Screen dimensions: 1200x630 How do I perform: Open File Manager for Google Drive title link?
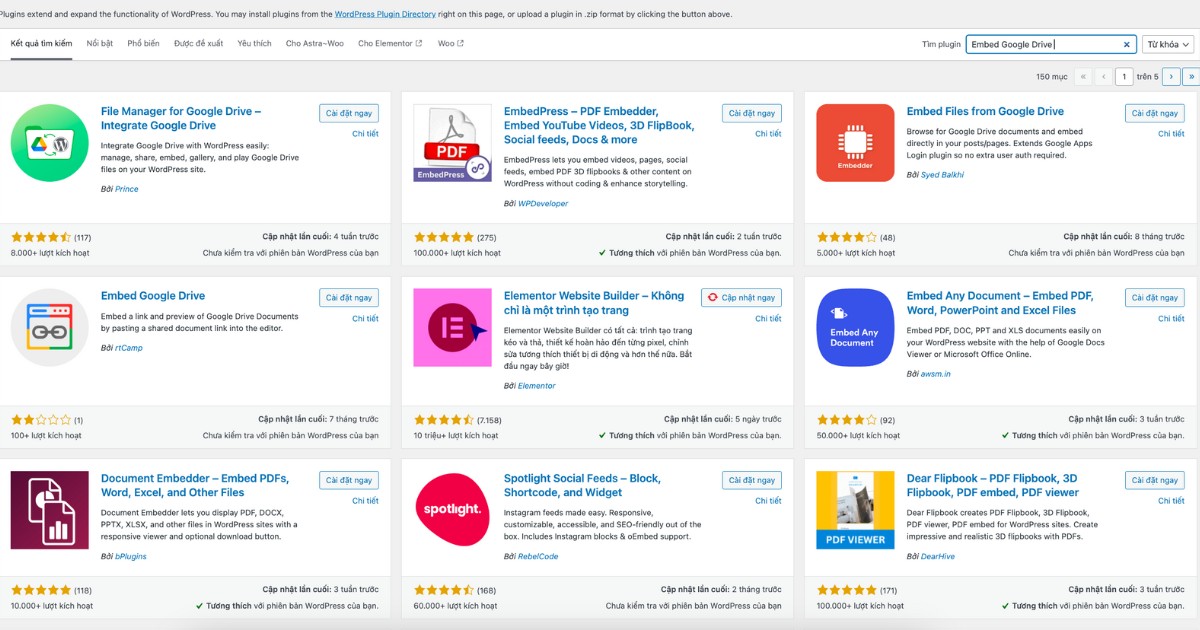pyautogui.click(x=181, y=118)
